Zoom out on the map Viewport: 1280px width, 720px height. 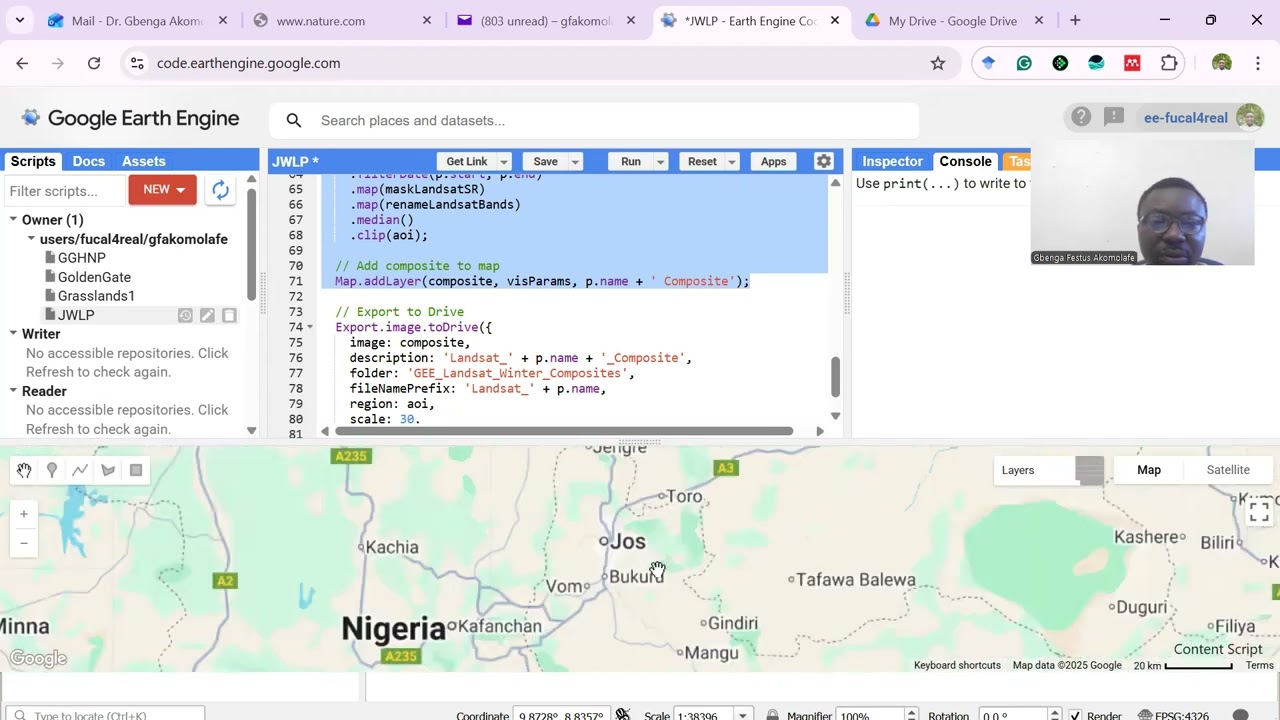click(x=24, y=543)
